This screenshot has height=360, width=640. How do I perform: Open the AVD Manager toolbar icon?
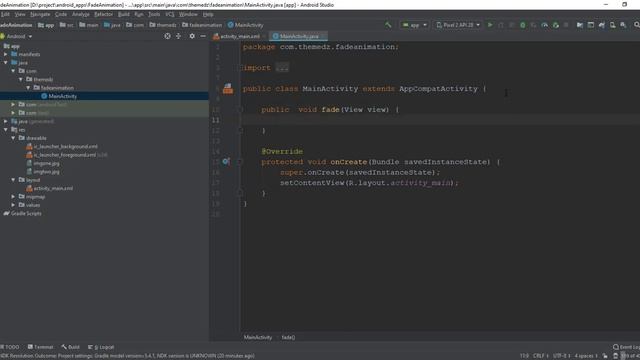pos(613,25)
